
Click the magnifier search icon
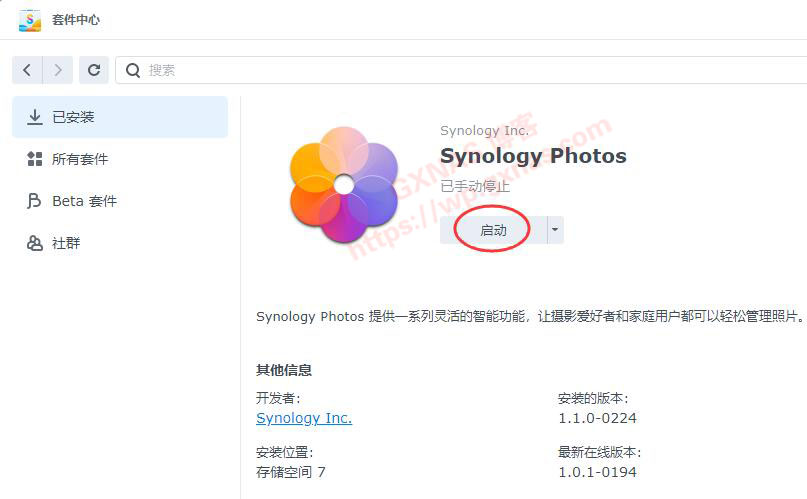tap(133, 70)
